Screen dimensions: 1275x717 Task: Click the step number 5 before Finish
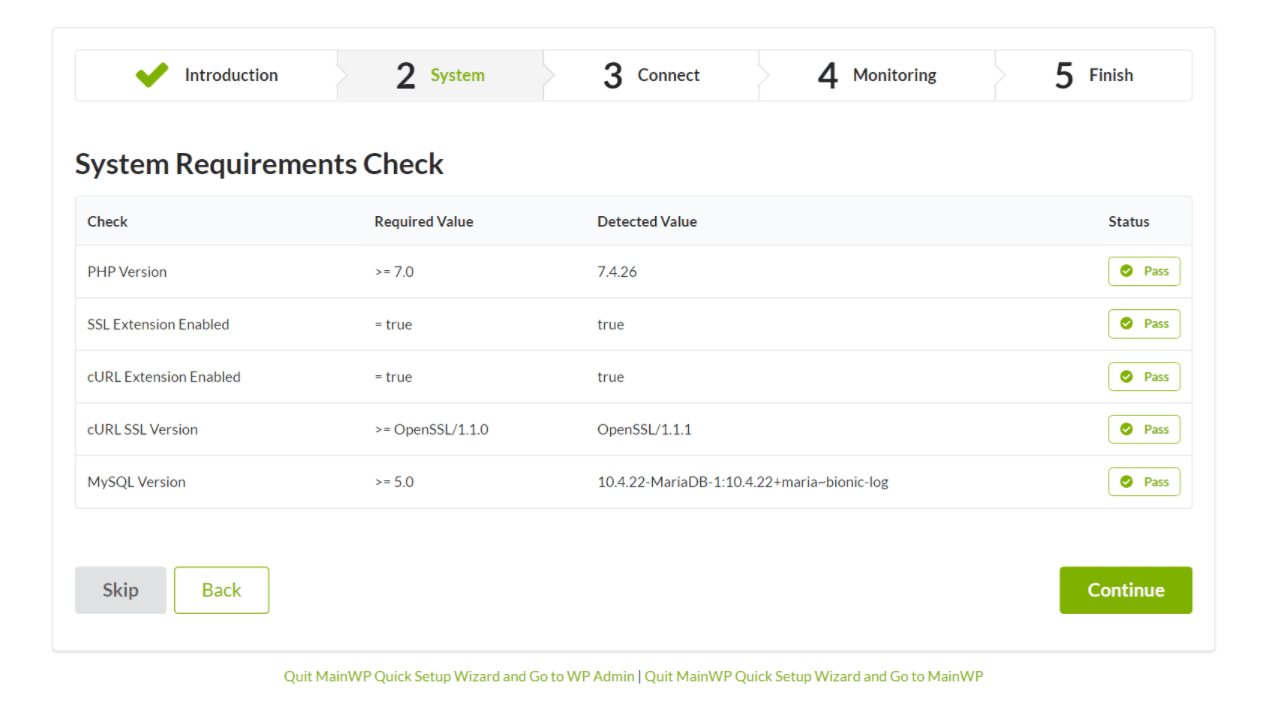(1064, 76)
